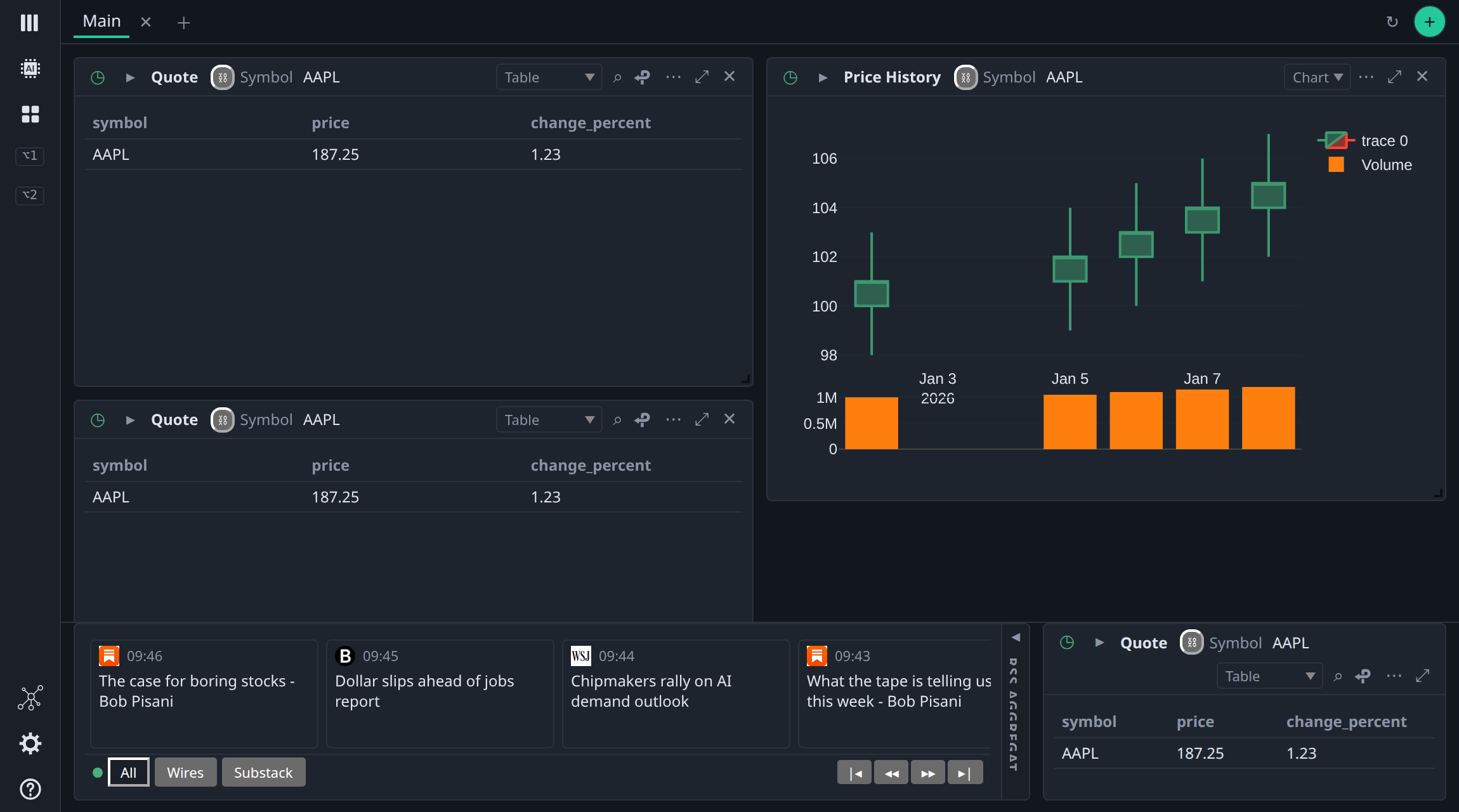This screenshot has width=1459, height=812.
Task: Open the help question mark icon
Action: [30, 789]
